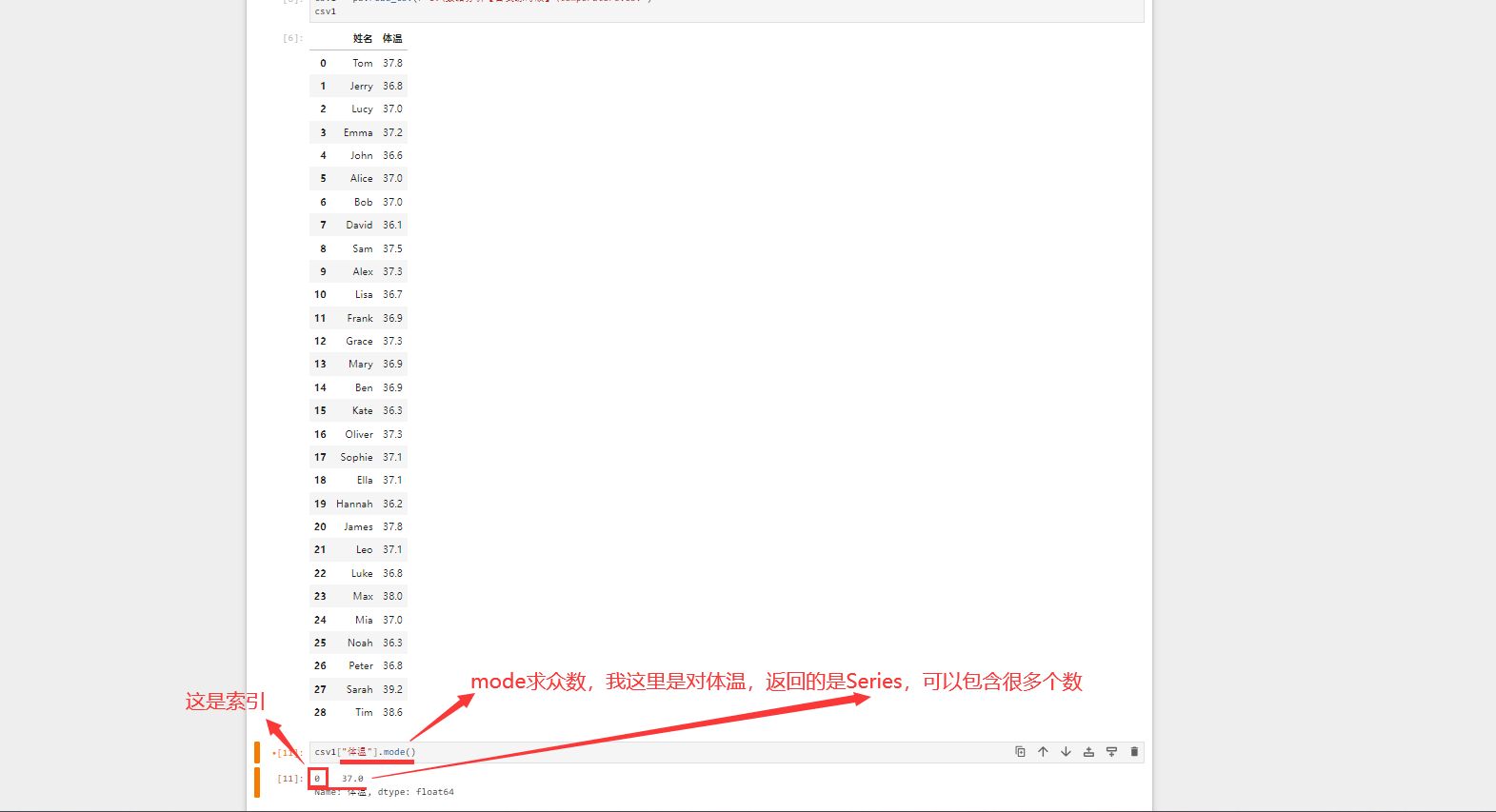This screenshot has width=1496, height=812.
Task: Select the name Bob
Action: pos(364,202)
